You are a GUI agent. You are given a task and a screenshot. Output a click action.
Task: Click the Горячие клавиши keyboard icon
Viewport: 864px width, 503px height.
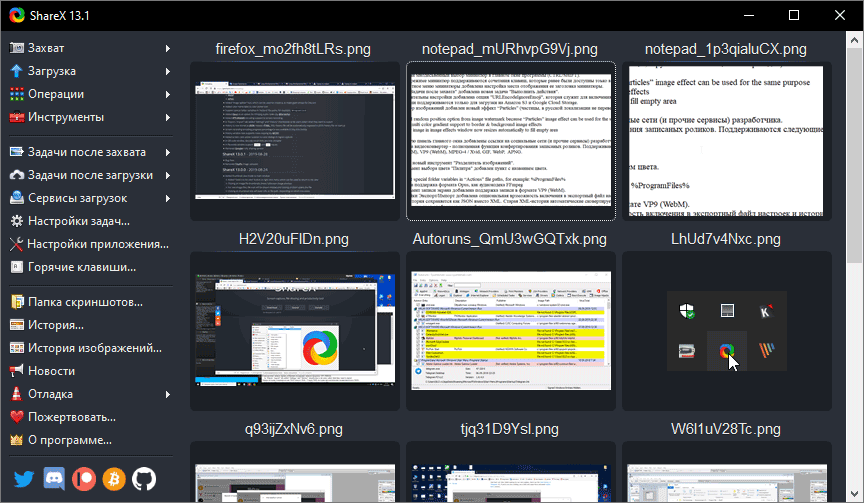coord(17,267)
